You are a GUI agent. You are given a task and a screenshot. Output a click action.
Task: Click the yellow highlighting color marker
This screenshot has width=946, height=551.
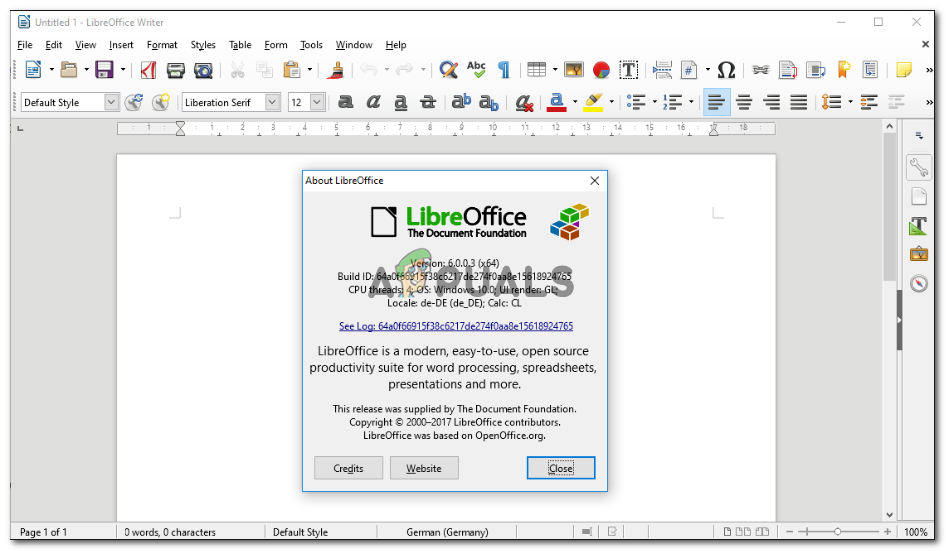(594, 103)
